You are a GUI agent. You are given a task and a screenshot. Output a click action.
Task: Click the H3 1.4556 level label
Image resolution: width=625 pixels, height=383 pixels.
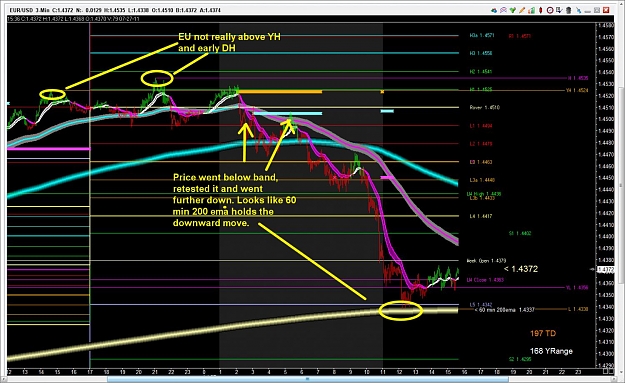481,53
